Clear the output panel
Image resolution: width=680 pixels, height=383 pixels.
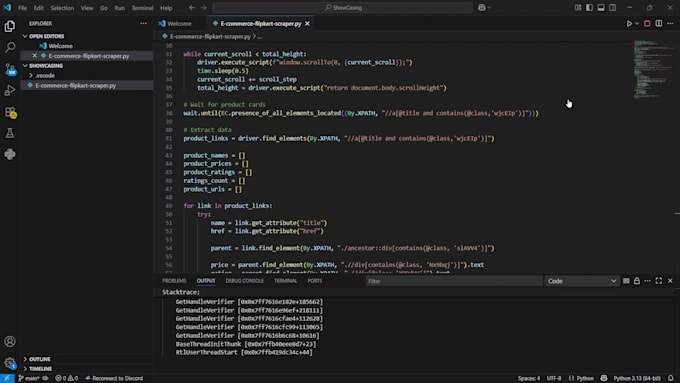tap(626, 281)
